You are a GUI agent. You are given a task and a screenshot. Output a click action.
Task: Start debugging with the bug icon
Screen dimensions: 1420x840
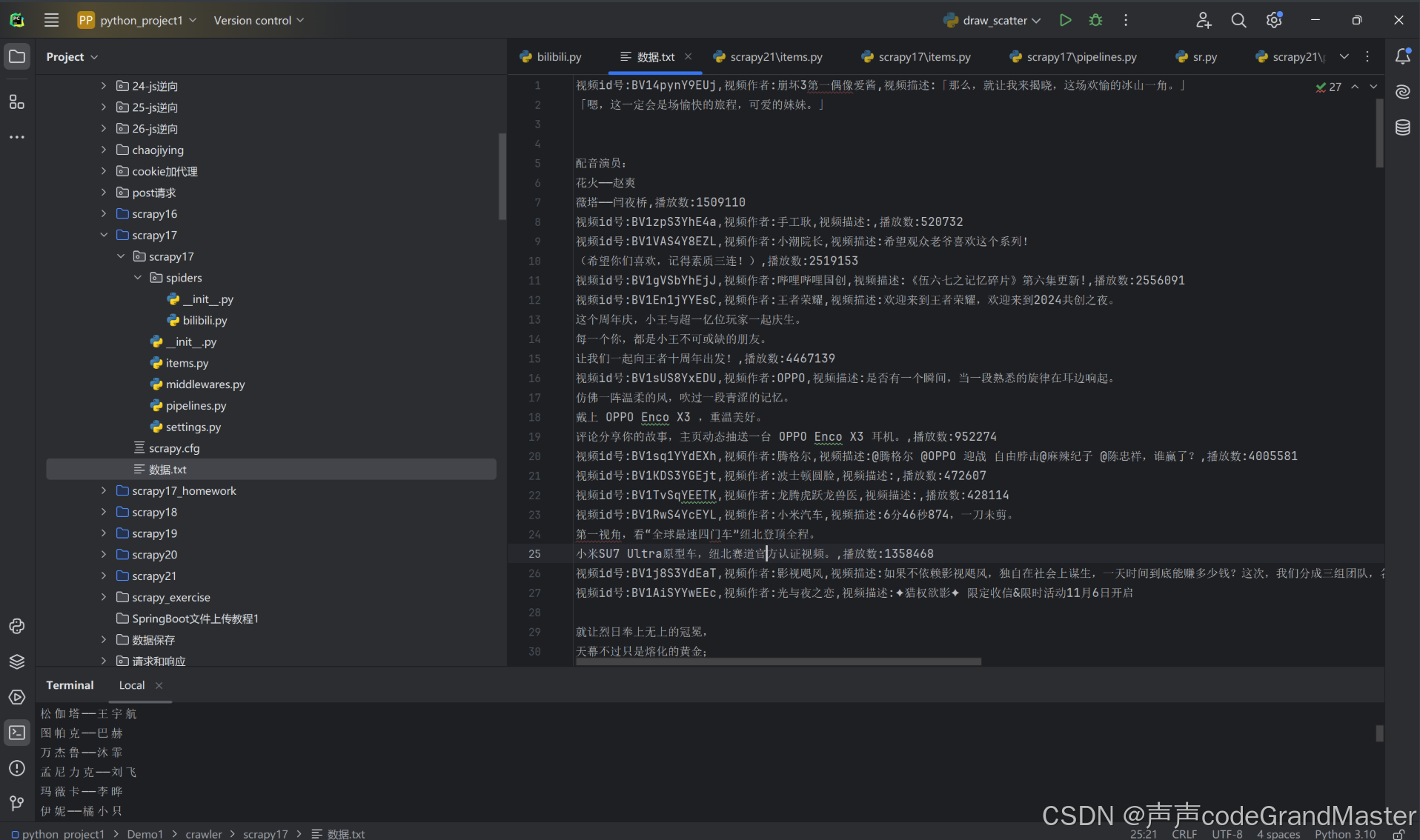[1095, 20]
